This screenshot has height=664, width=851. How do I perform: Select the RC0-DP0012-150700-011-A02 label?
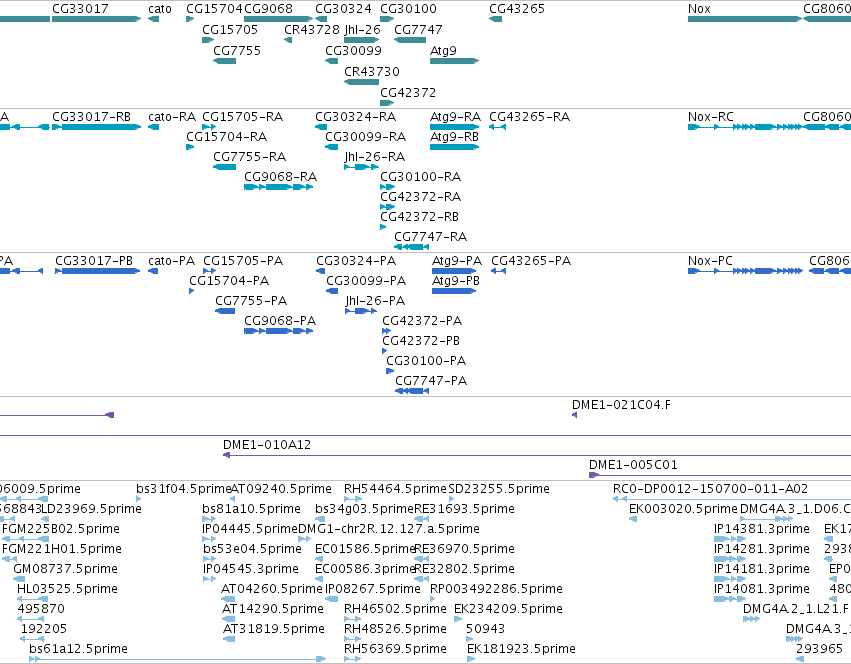(x=710, y=489)
